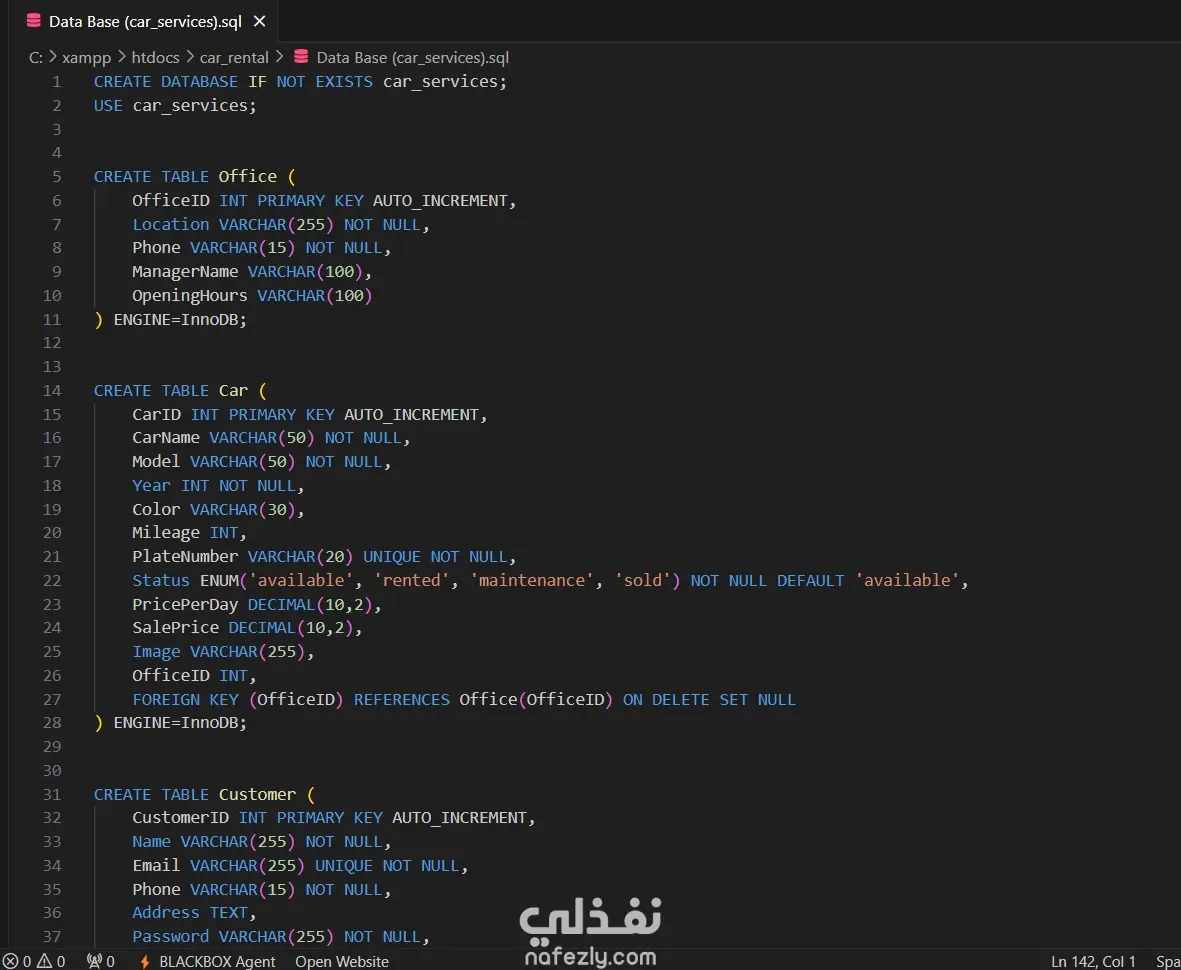Image resolution: width=1181 pixels, height=970 pixels.
Task: Open the errors and warnings problems indicator
Action: 34,962
